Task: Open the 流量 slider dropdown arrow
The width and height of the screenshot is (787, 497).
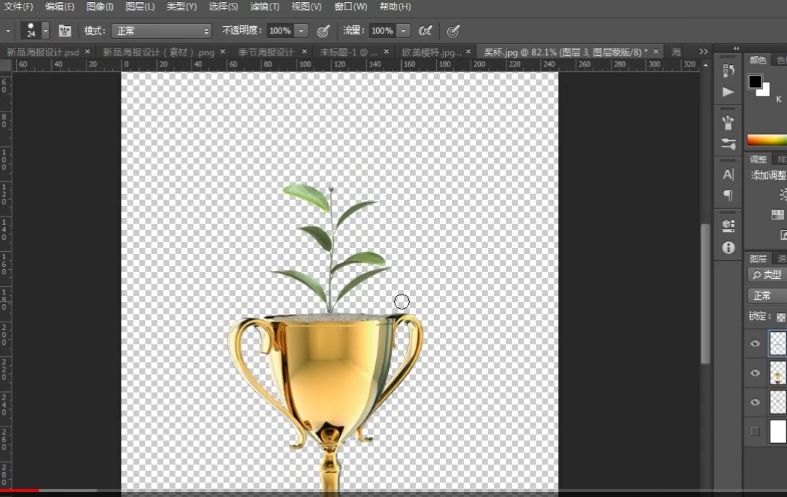Action: (404, 31)
